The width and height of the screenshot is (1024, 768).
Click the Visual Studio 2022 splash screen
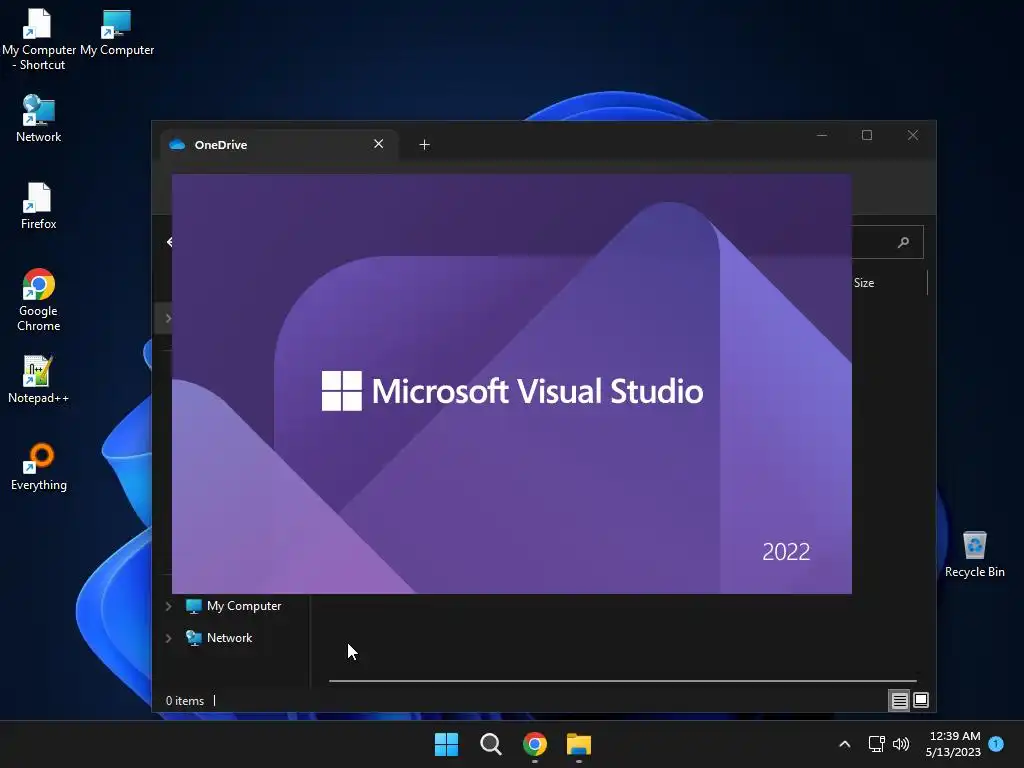511,383
